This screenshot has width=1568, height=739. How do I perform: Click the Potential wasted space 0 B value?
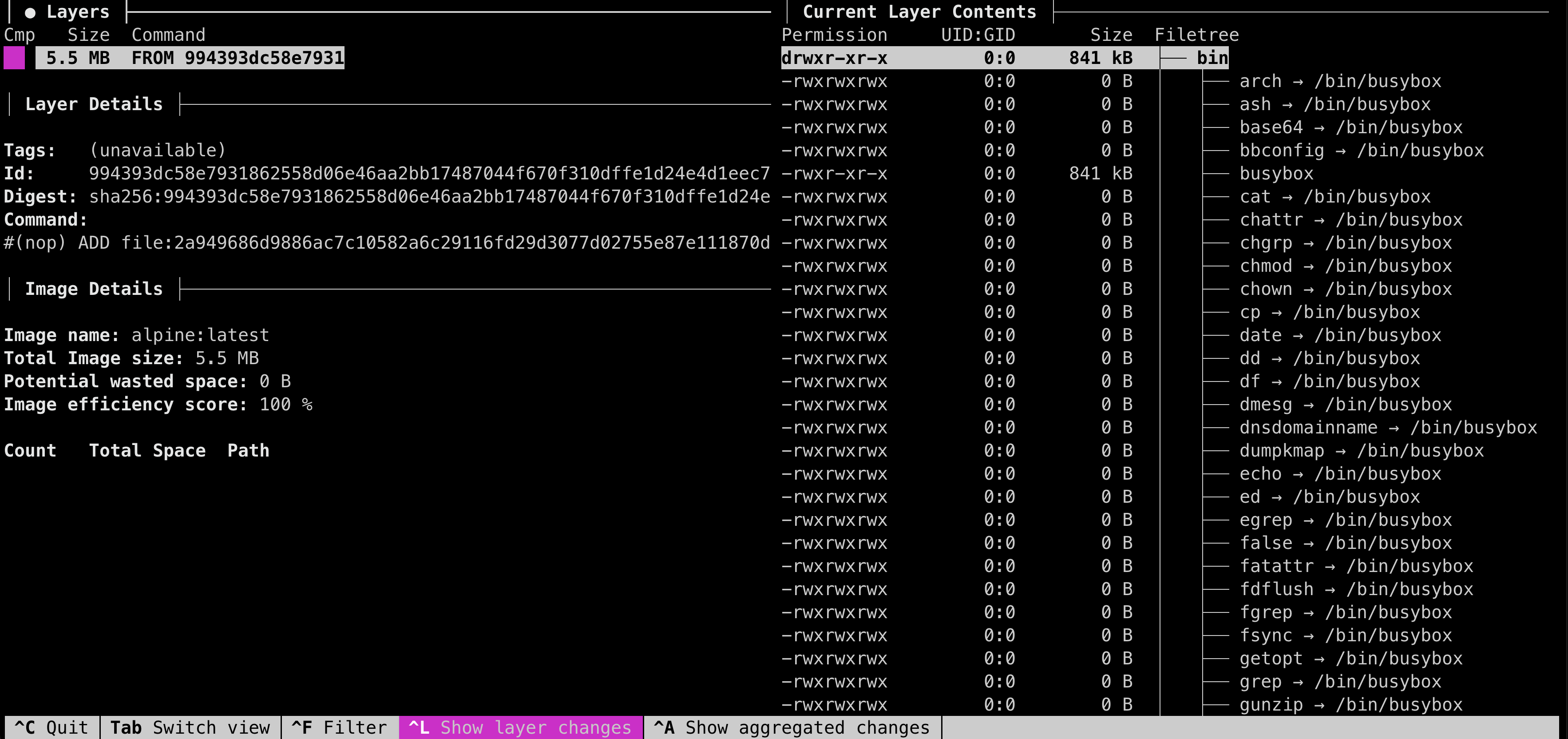(275, 381)
